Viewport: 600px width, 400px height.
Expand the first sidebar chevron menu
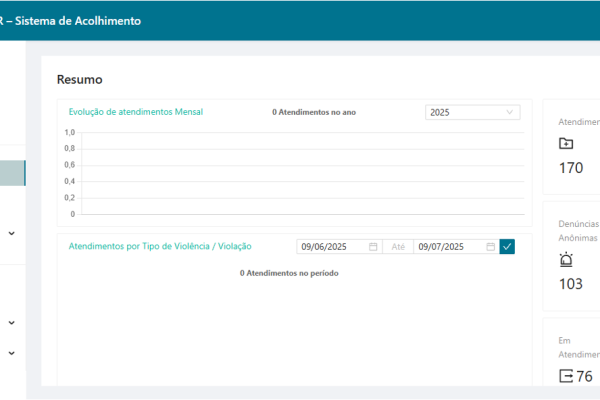[11, 233]
